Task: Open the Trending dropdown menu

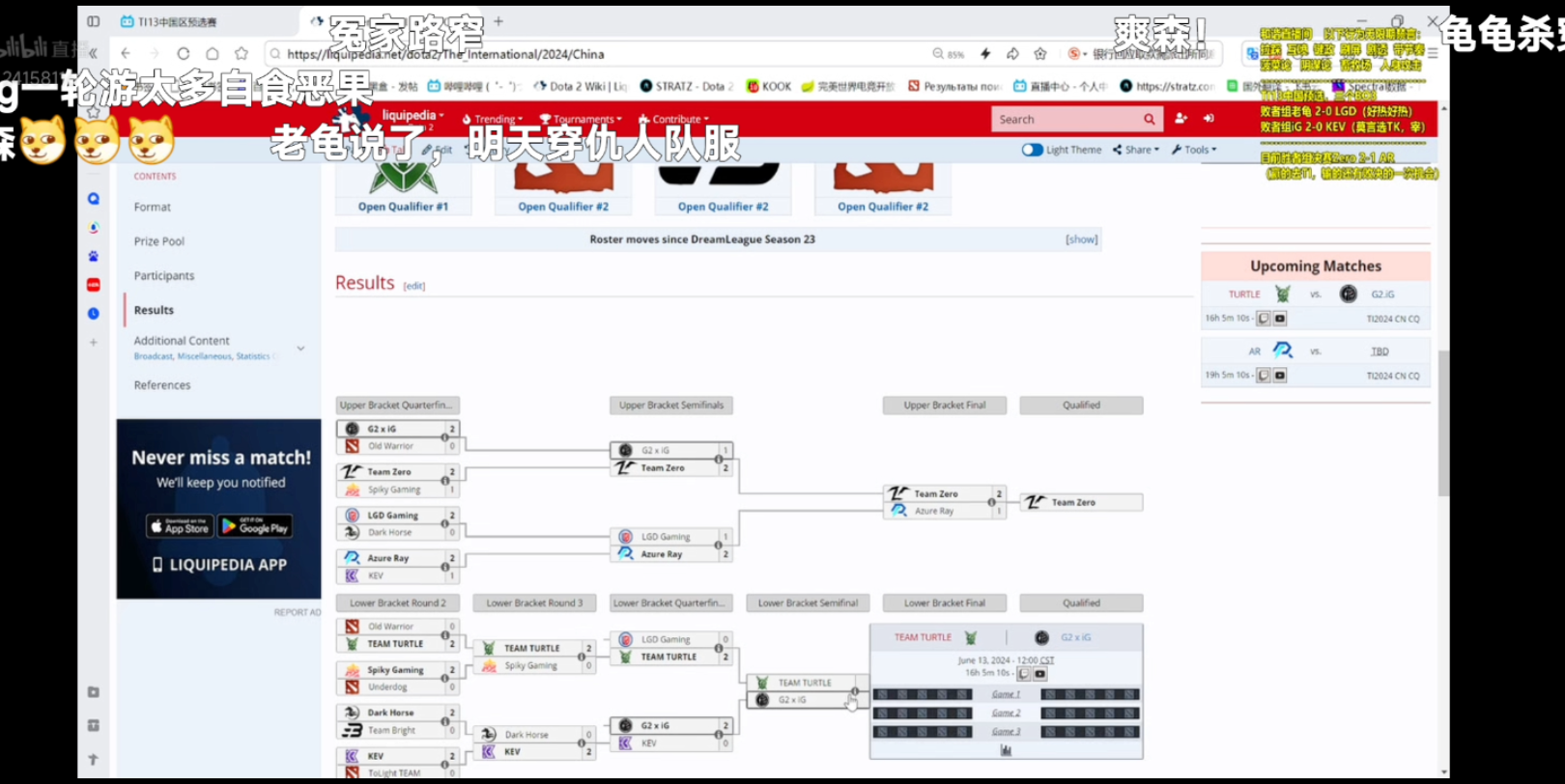Action: click(493, 120)
